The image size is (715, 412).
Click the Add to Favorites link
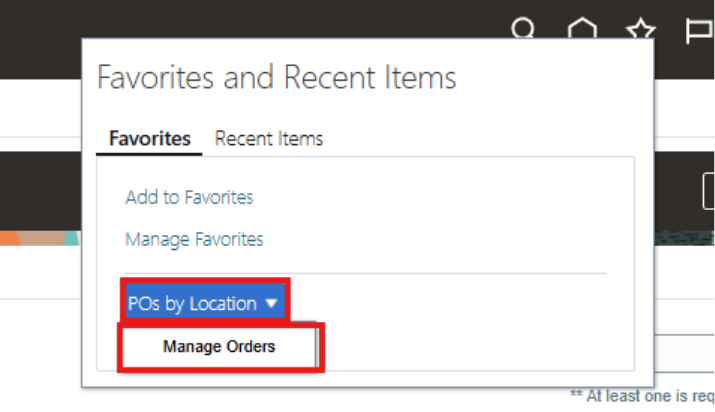coord(189,197)
